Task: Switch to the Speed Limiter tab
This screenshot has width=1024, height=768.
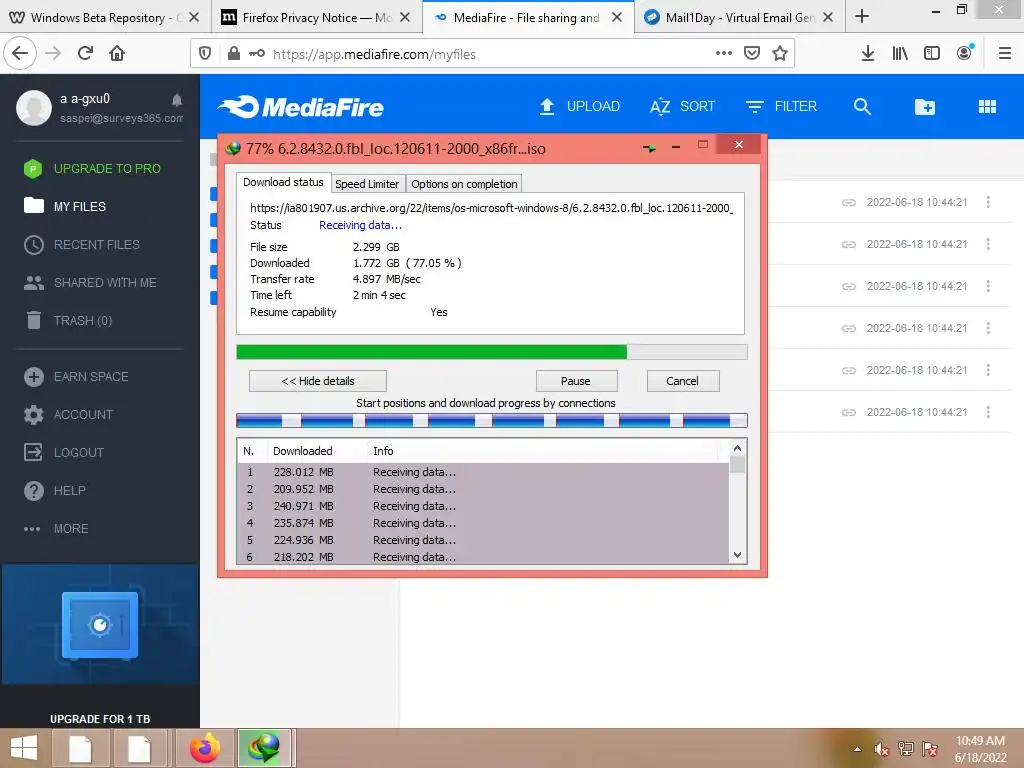Action: (367, 184)
